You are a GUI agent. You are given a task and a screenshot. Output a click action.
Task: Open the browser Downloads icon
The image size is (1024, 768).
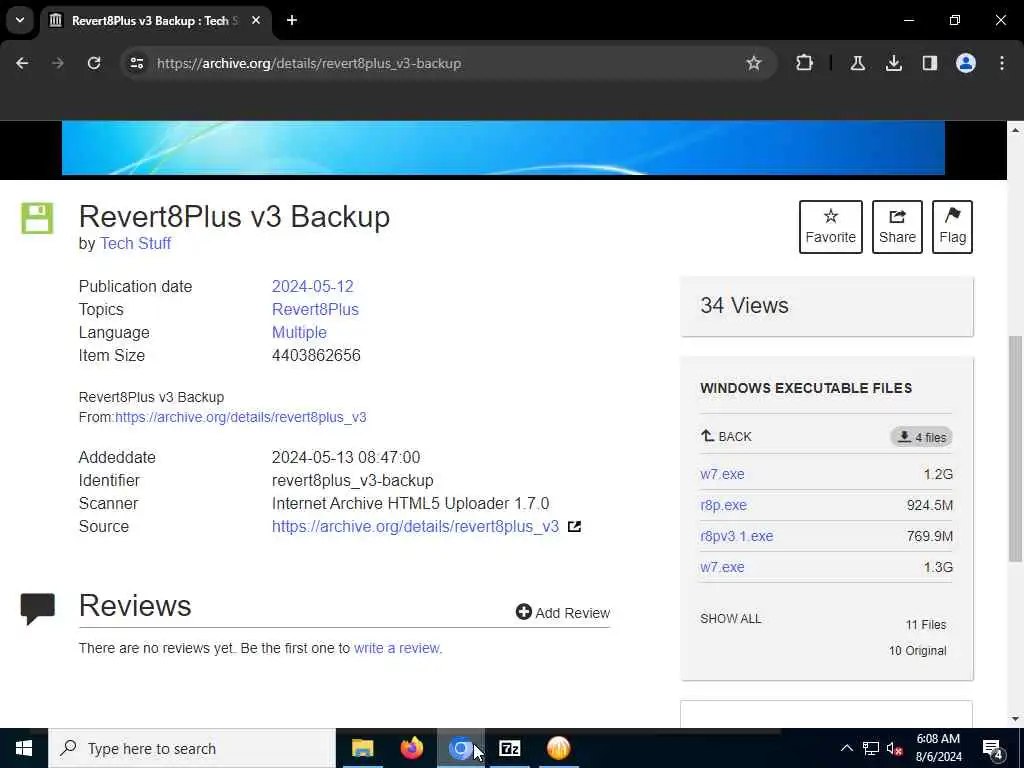(893, 63)
